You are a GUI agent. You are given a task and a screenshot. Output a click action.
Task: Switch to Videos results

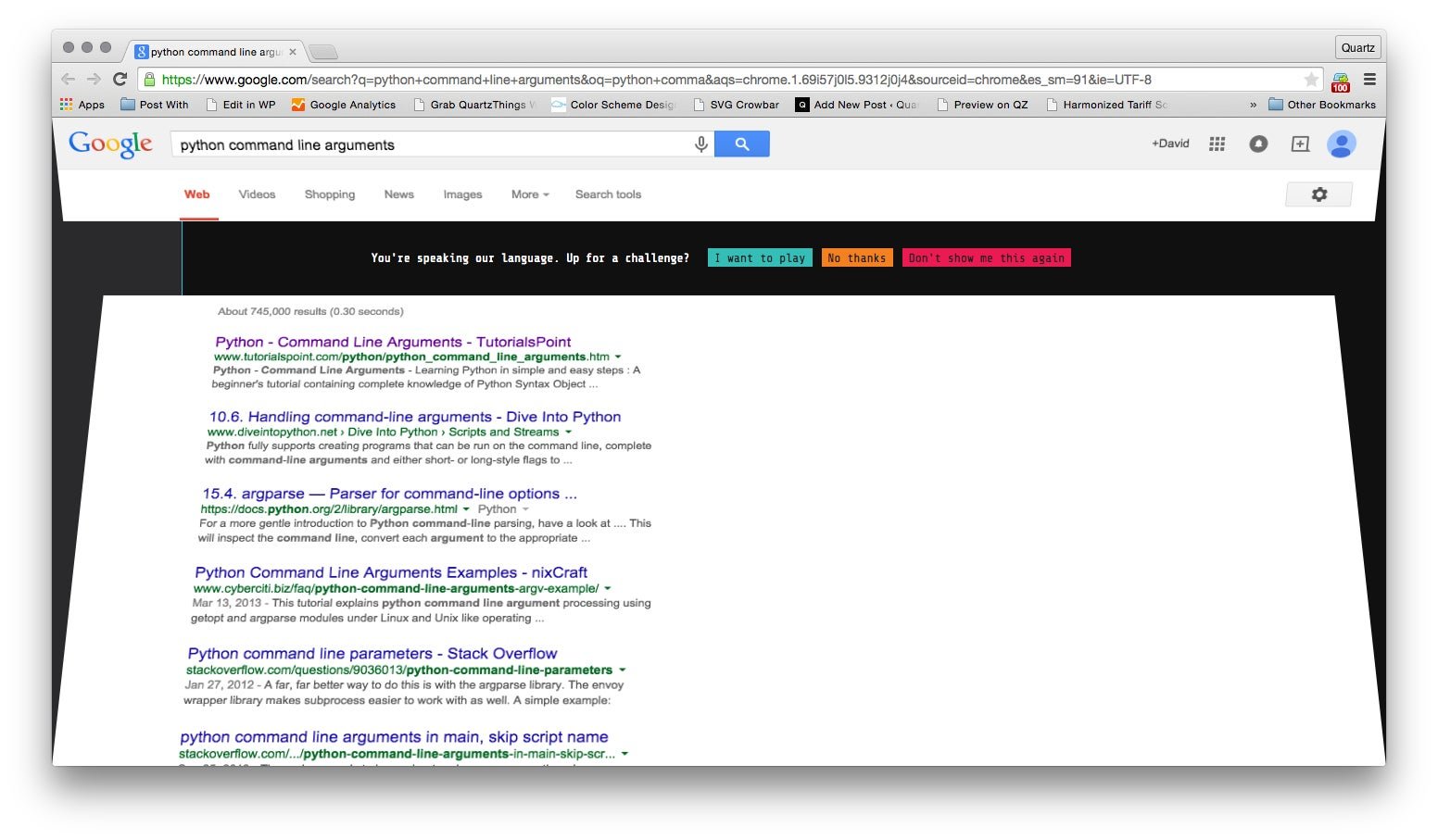257,194
